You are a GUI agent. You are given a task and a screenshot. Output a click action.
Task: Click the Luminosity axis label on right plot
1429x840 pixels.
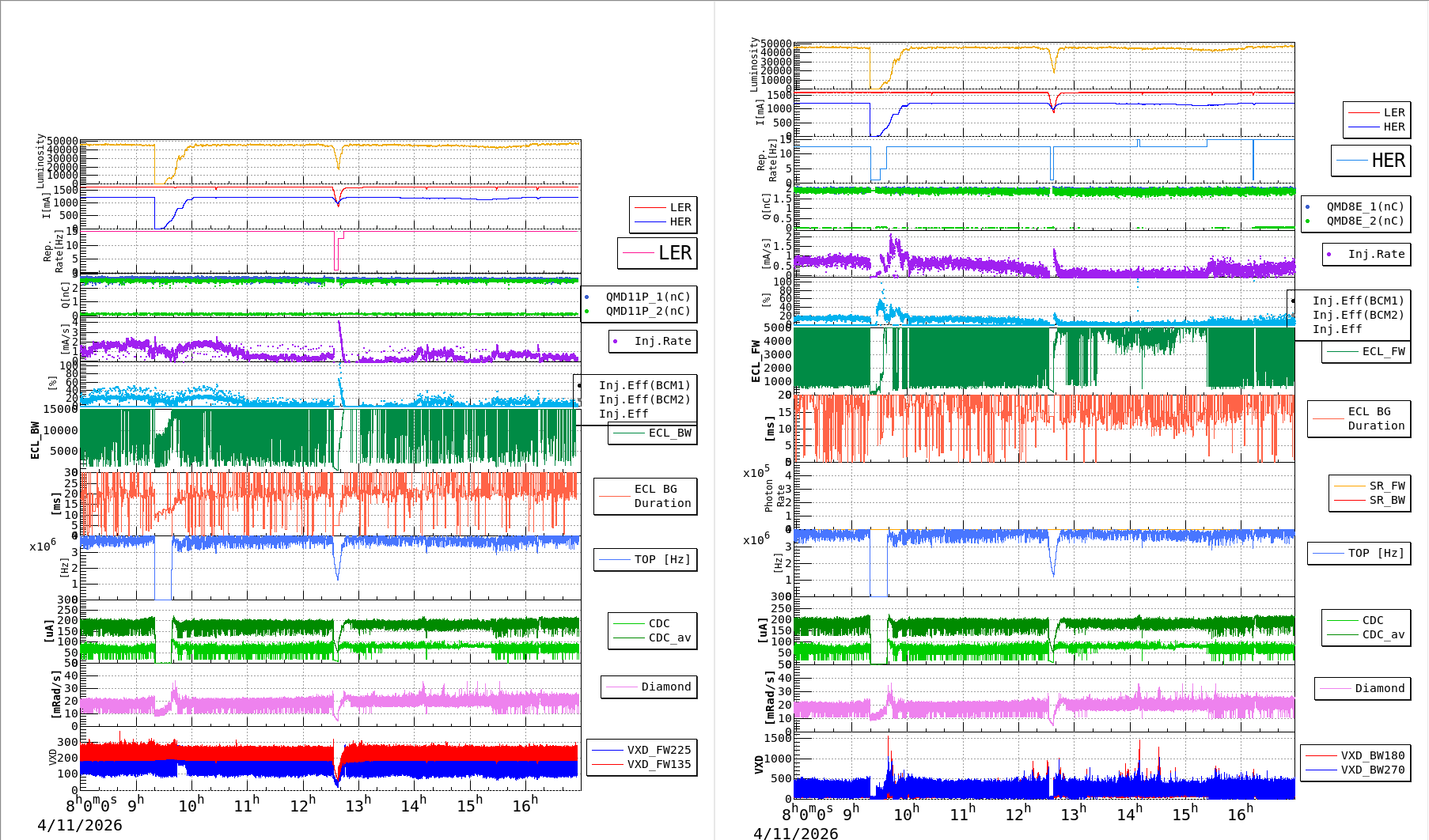(x=754, y=64)
